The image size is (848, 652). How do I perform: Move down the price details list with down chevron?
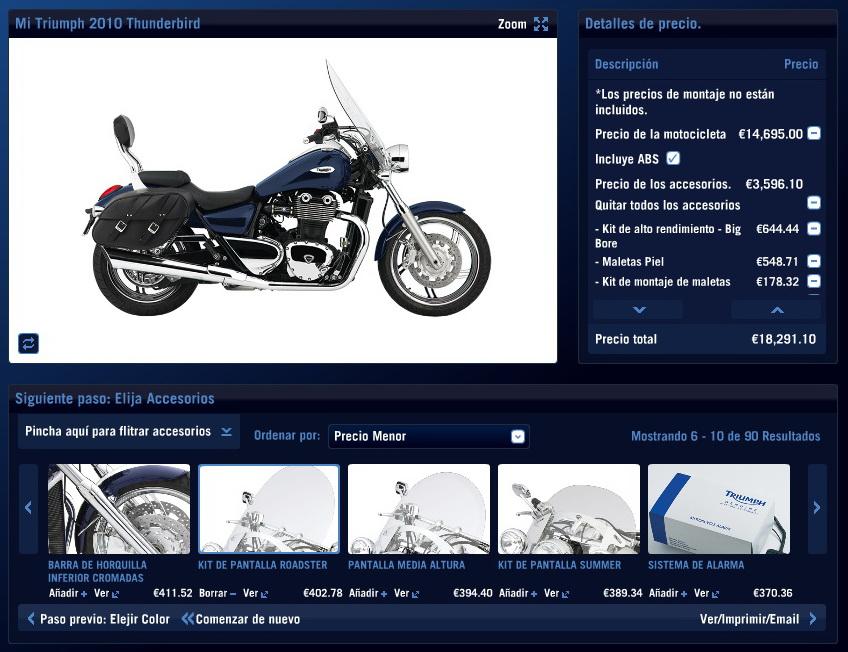point(639,310)
